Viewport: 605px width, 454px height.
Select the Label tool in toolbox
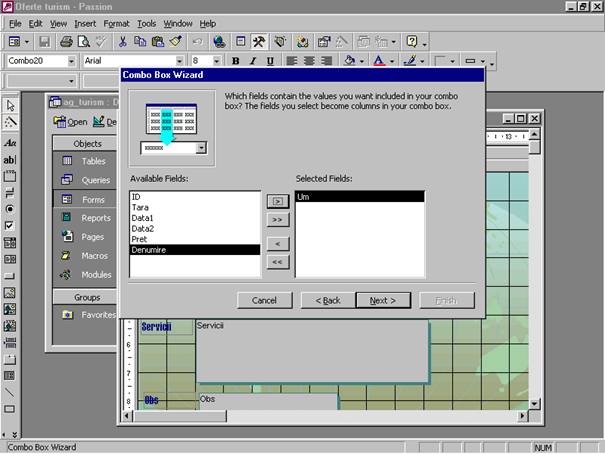pyautogui.click(x=10, y=141)
